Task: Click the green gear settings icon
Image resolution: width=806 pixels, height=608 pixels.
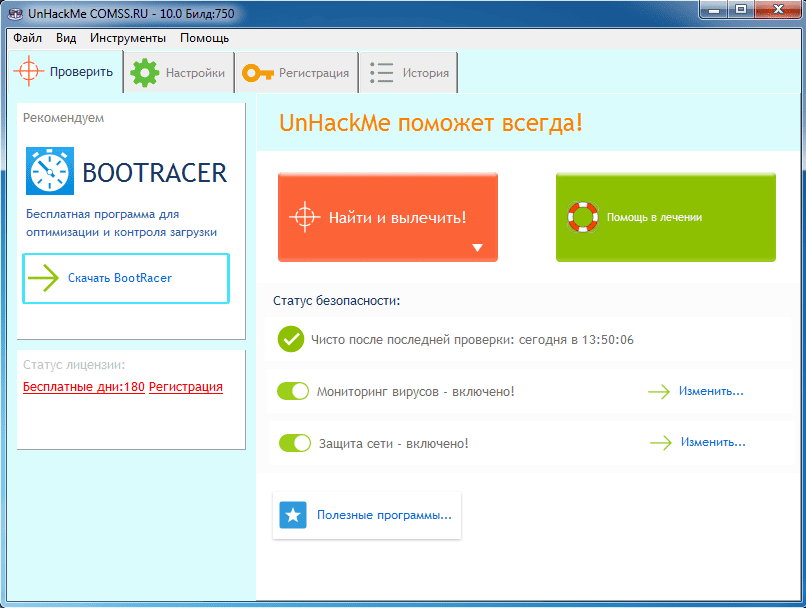Action: (x=144, y=72)
